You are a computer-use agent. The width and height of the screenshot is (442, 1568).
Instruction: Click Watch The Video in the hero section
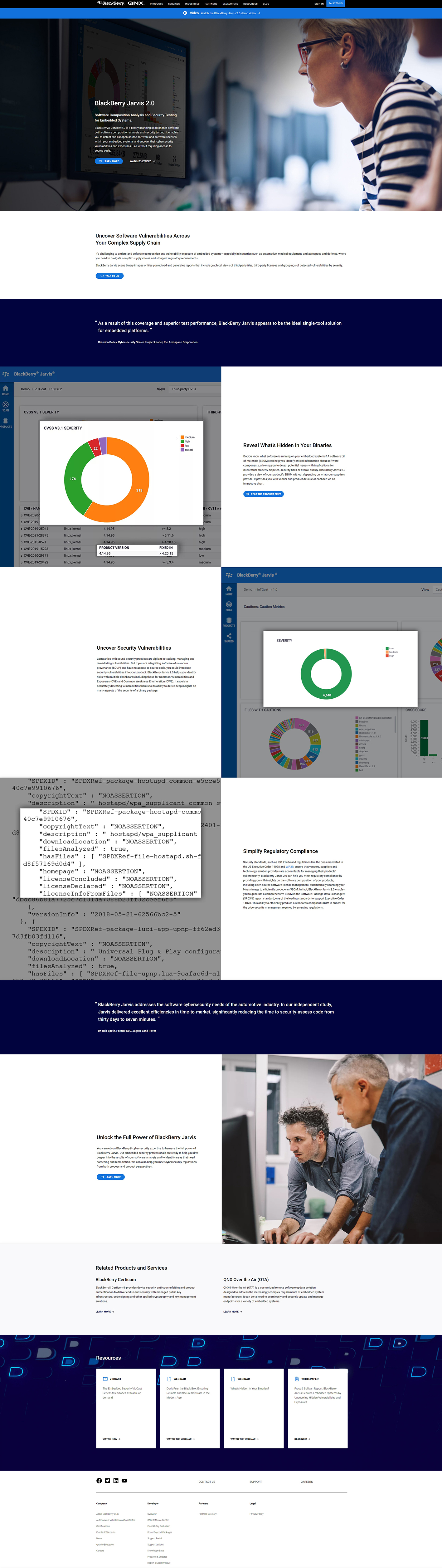coord(142,161)
